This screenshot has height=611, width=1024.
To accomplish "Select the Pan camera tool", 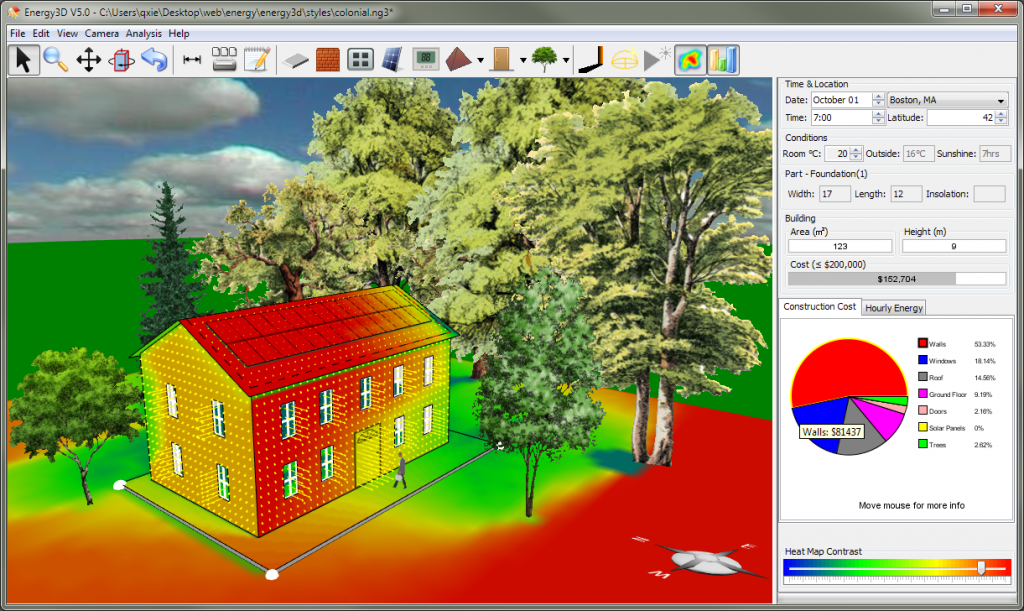I will click(x=88, y=60).
